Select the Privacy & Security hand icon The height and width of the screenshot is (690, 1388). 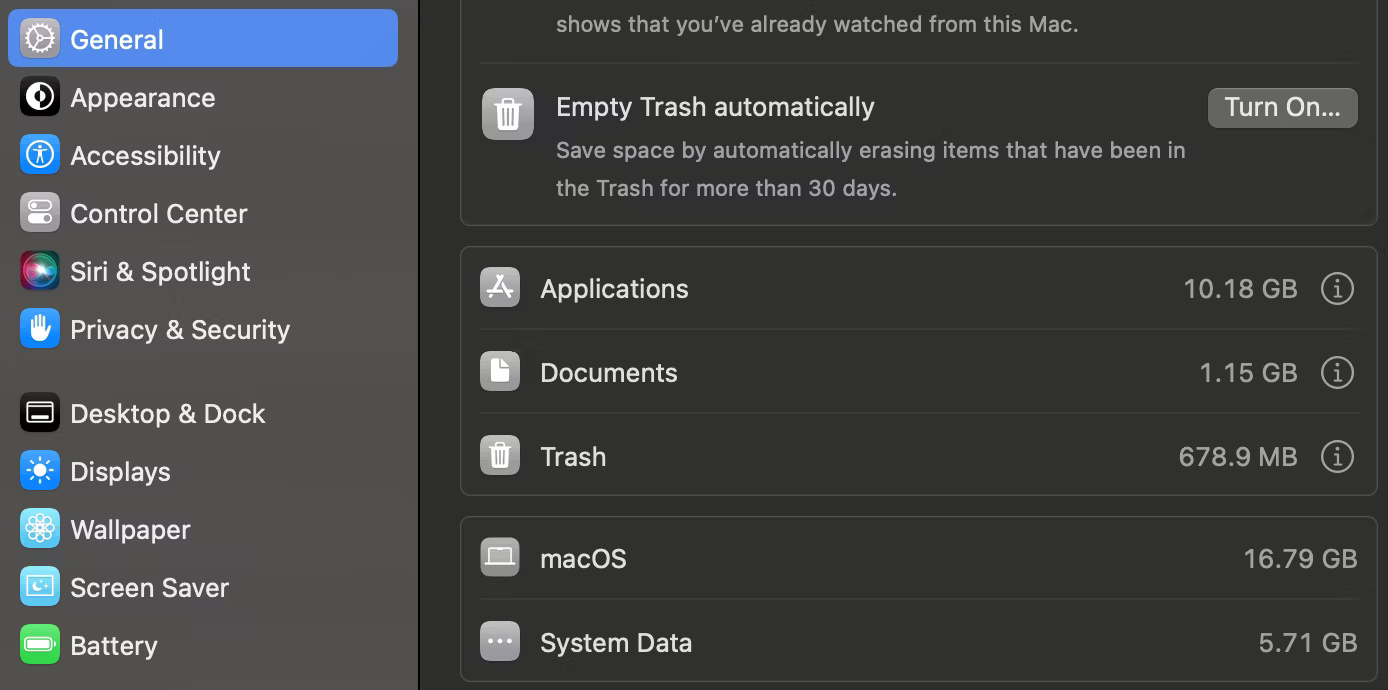(39, 329)
